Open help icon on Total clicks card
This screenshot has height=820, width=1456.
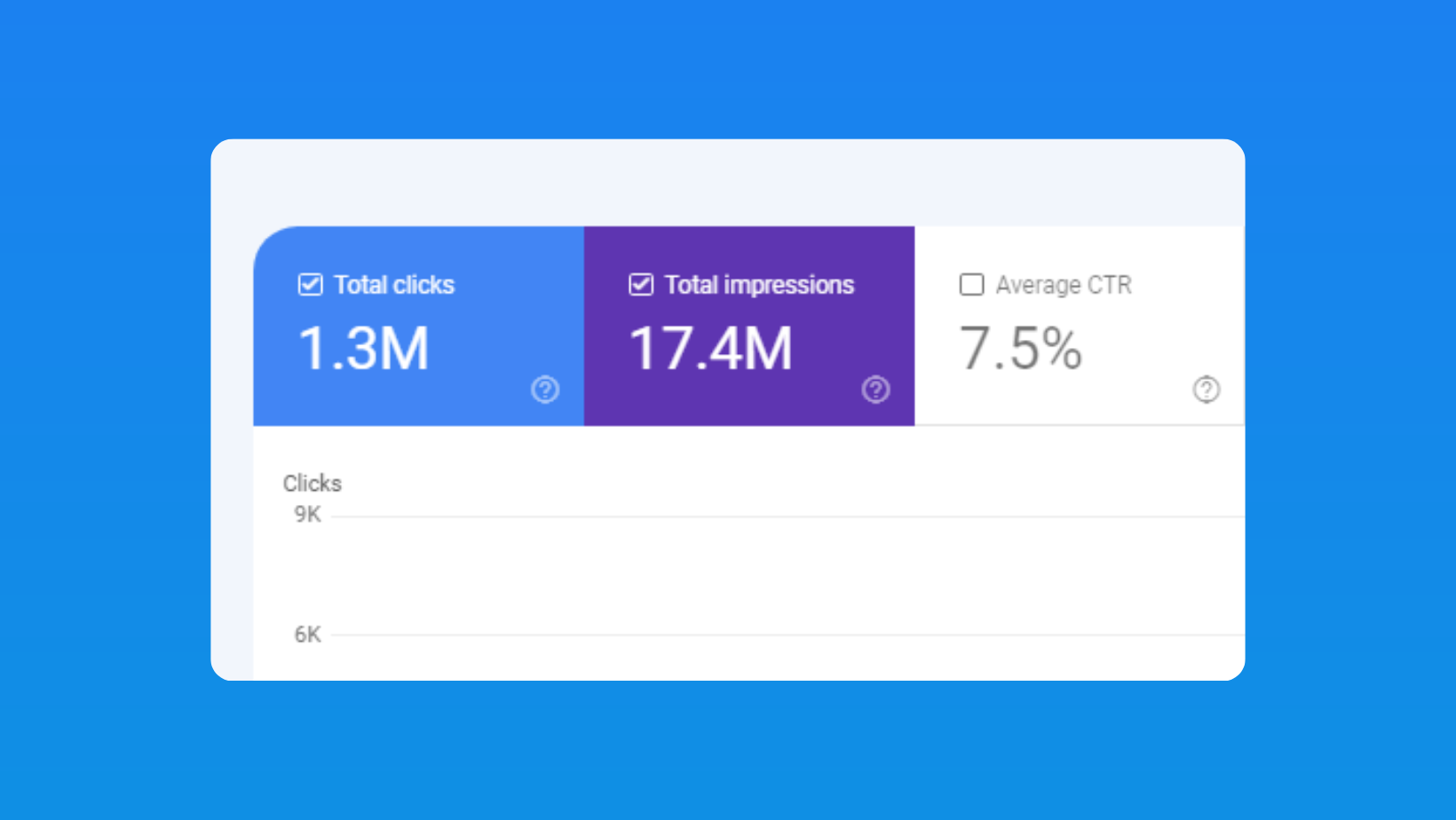[x=545, y=390]
